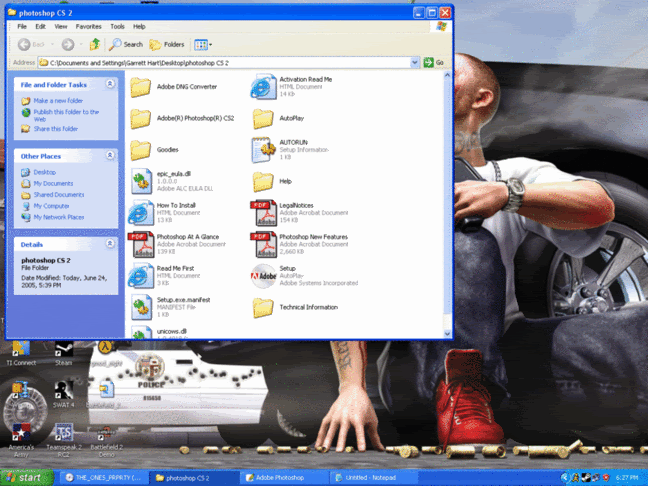Viewport: 648px width, 486px height.
Task: Select the AutoPlay folder icon
Action: [263, 119]
